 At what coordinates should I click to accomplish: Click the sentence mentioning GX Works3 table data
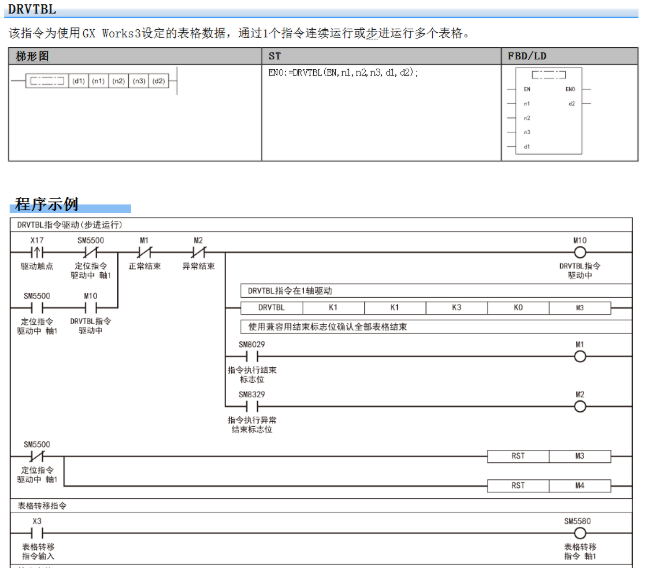[x=239, y=33]
